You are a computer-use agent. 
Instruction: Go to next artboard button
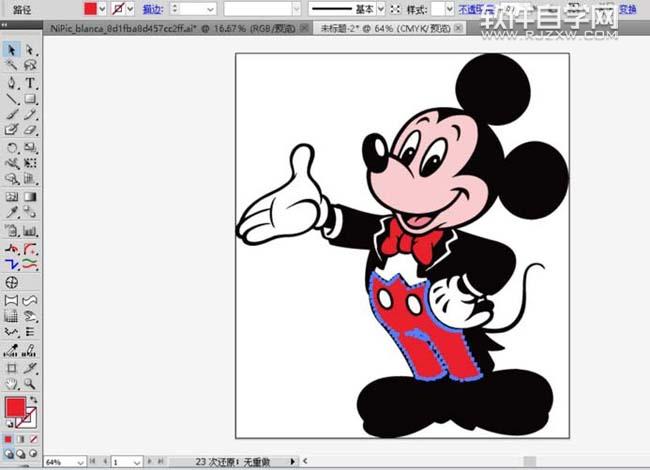point(149,461)
